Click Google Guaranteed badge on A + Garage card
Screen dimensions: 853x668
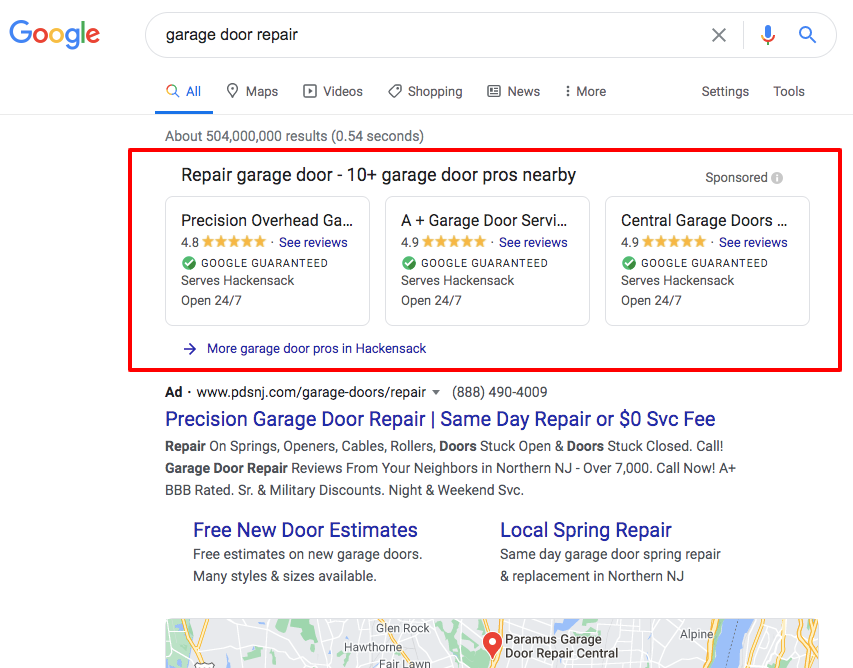tap(474, 263)
